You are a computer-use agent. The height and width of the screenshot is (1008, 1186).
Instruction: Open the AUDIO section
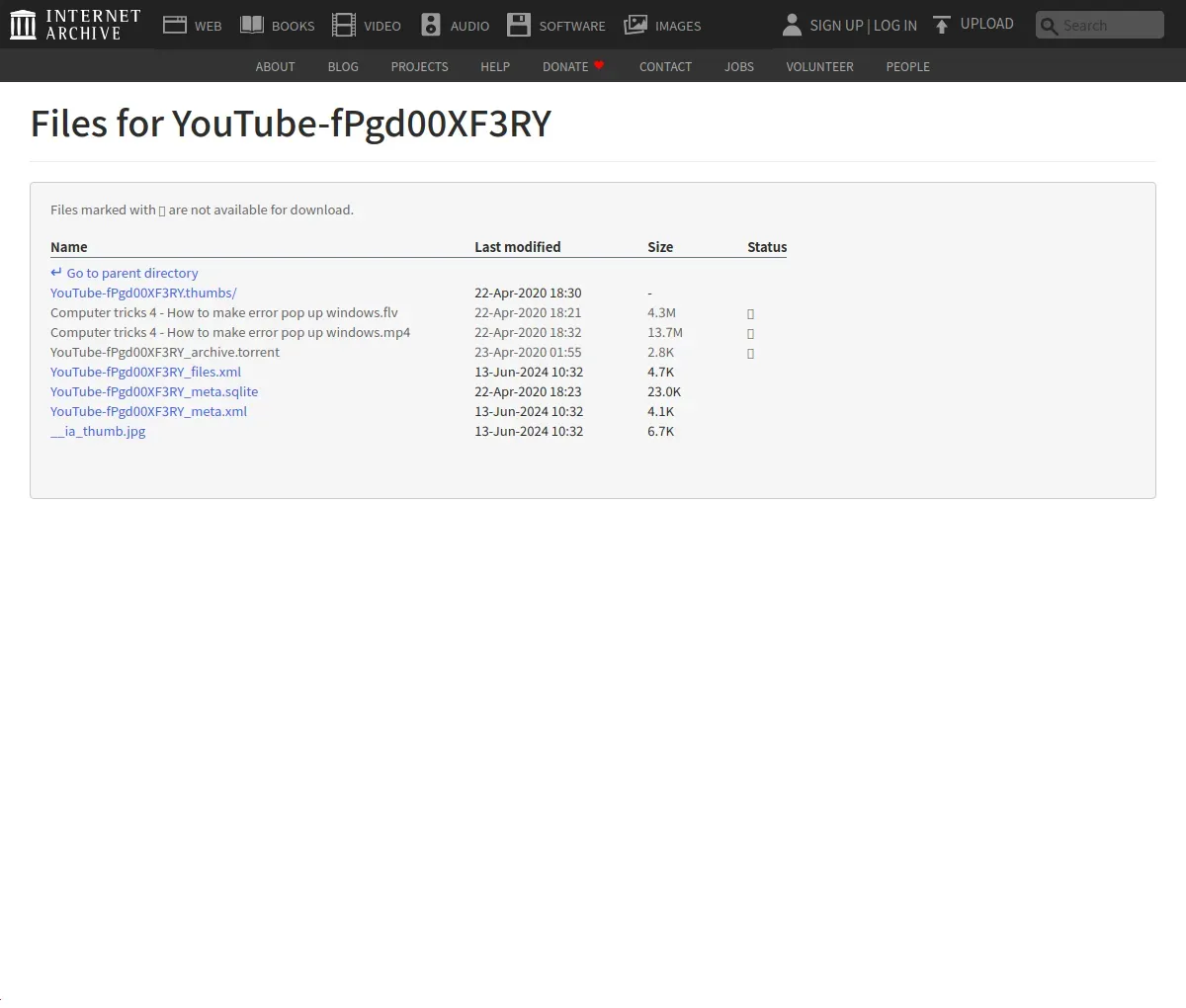(x=469, y=26)
